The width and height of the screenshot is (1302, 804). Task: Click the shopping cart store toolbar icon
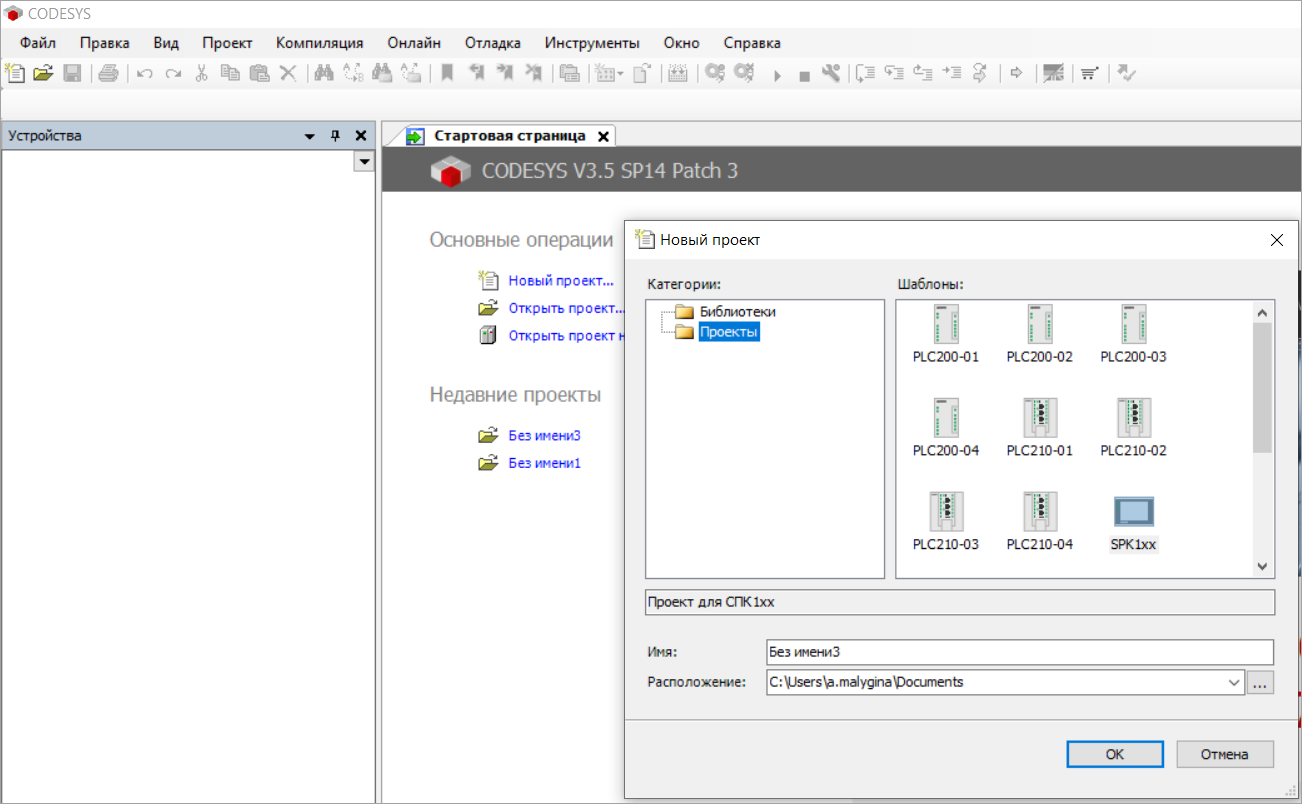click(1089, 73)
